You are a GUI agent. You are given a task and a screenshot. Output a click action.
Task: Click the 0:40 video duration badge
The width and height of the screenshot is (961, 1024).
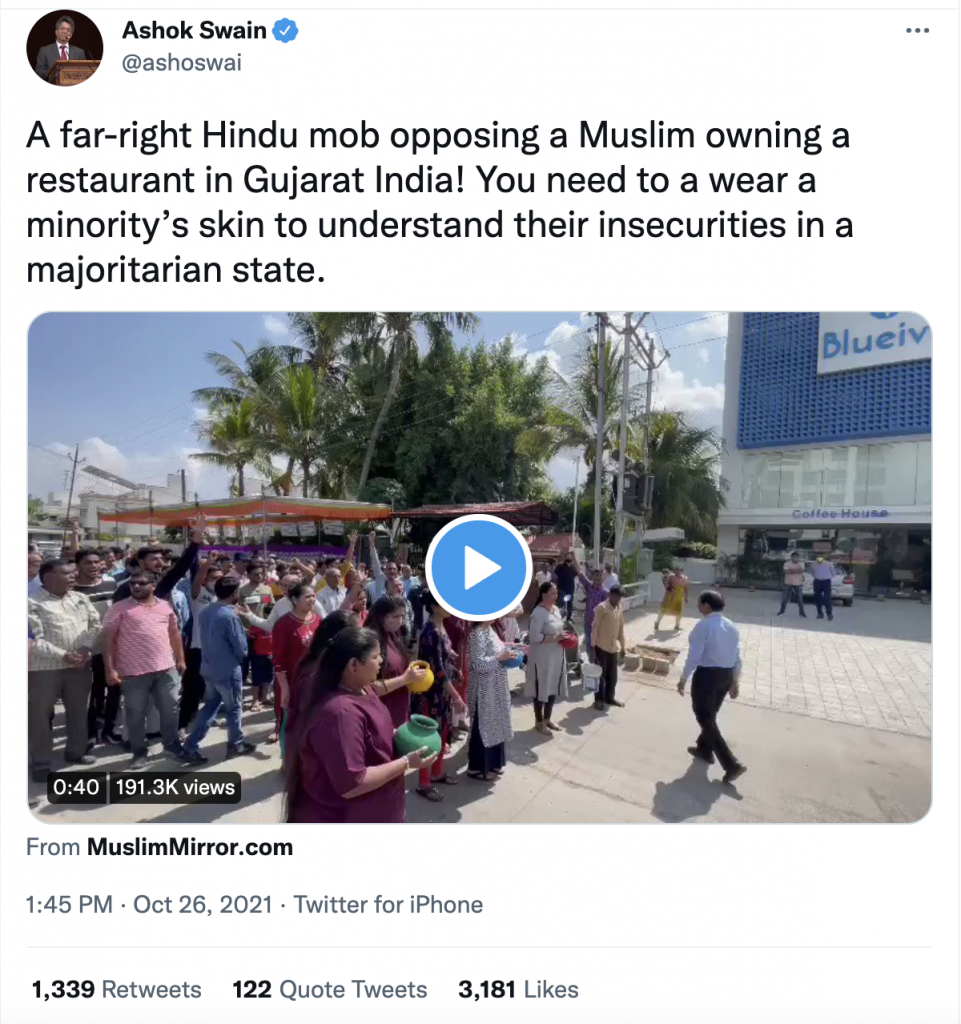point(76,787)
